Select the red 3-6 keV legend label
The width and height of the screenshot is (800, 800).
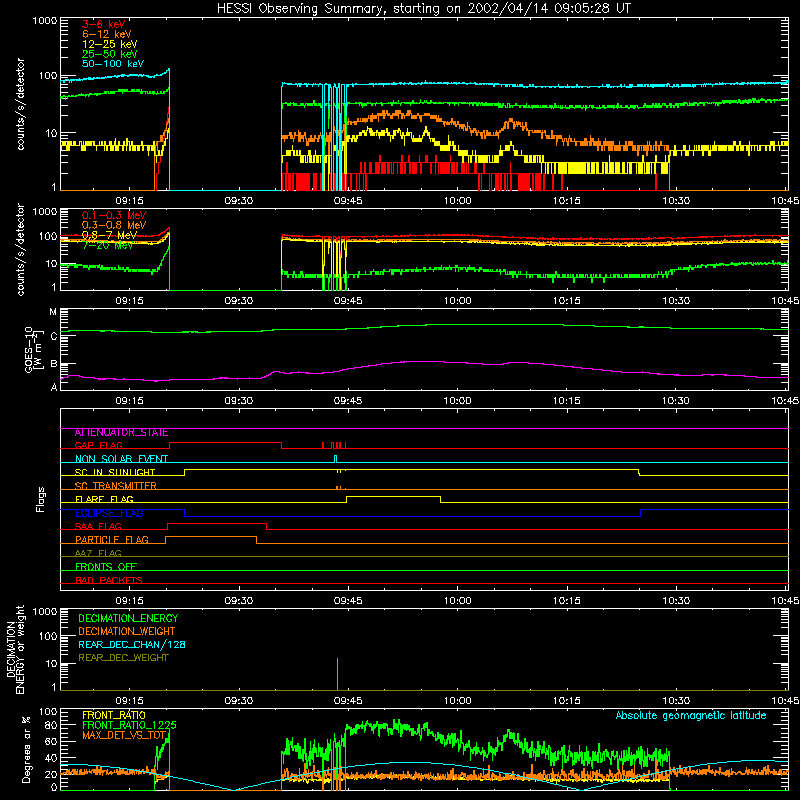click(103, 24)
